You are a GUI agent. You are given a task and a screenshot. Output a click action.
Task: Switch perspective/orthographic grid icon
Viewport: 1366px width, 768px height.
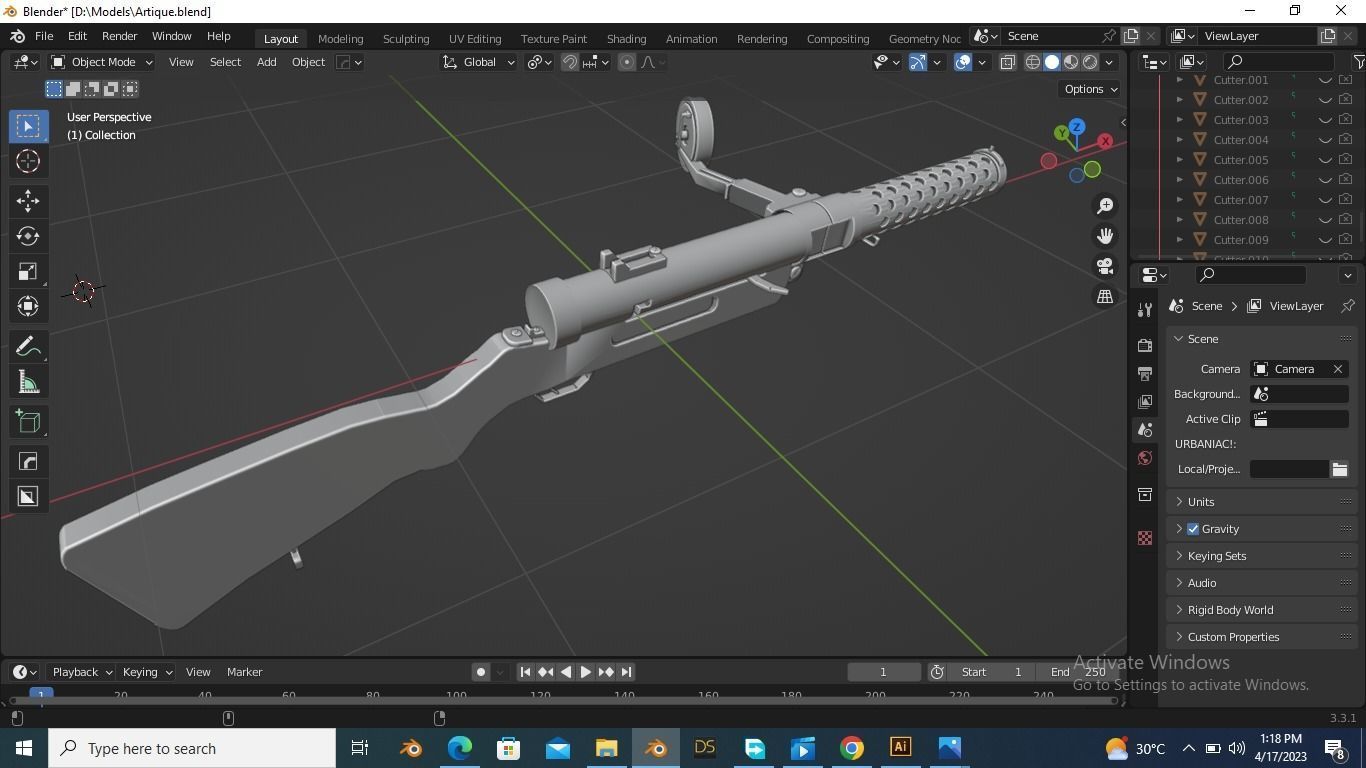tap(1105, 296)
